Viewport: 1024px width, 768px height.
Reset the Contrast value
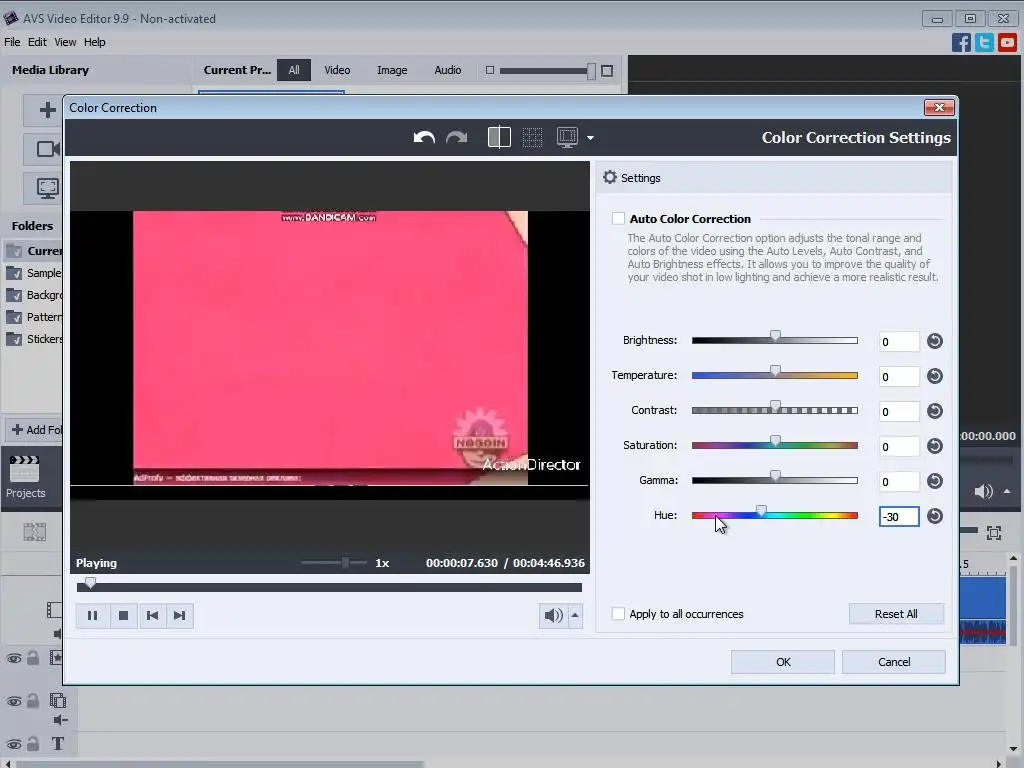point(935,411)
